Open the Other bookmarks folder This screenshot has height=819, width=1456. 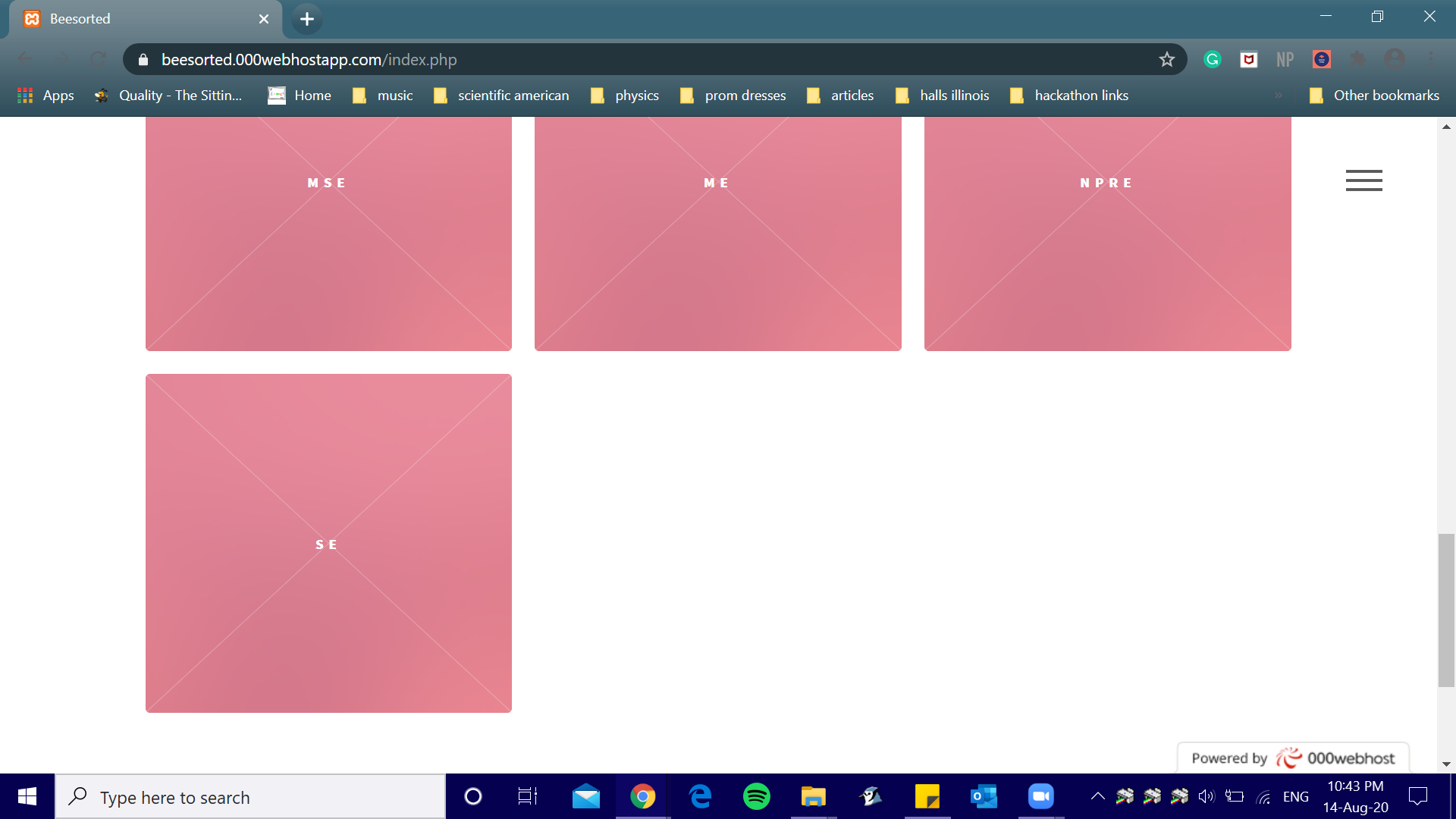tap(1374, 96)
